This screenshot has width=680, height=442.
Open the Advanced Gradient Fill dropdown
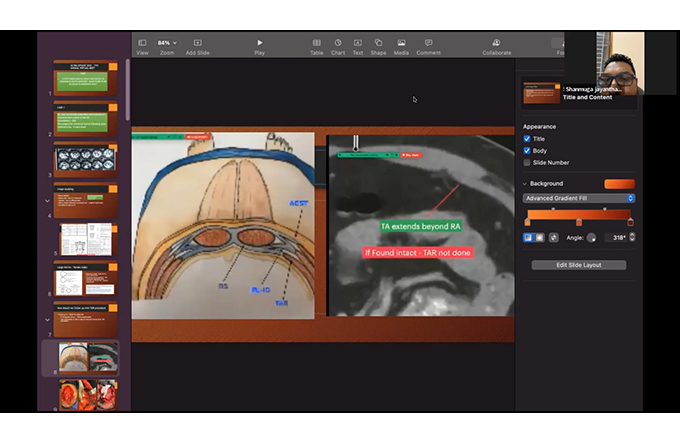click(x=579, y=198)
